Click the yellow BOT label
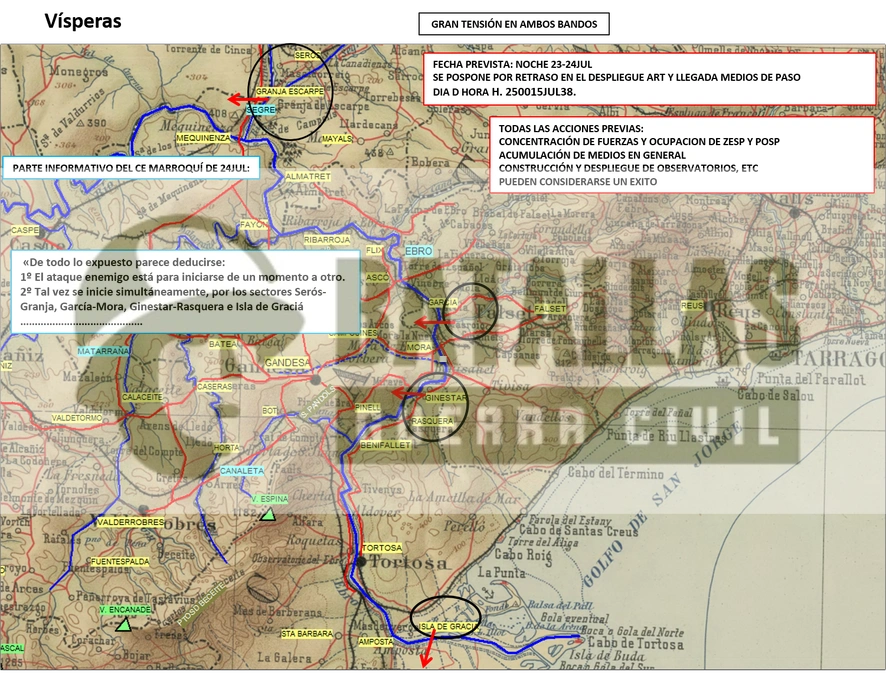Image resolution: width=886 pixels, height=682 pixels. [x=270, y=411]
